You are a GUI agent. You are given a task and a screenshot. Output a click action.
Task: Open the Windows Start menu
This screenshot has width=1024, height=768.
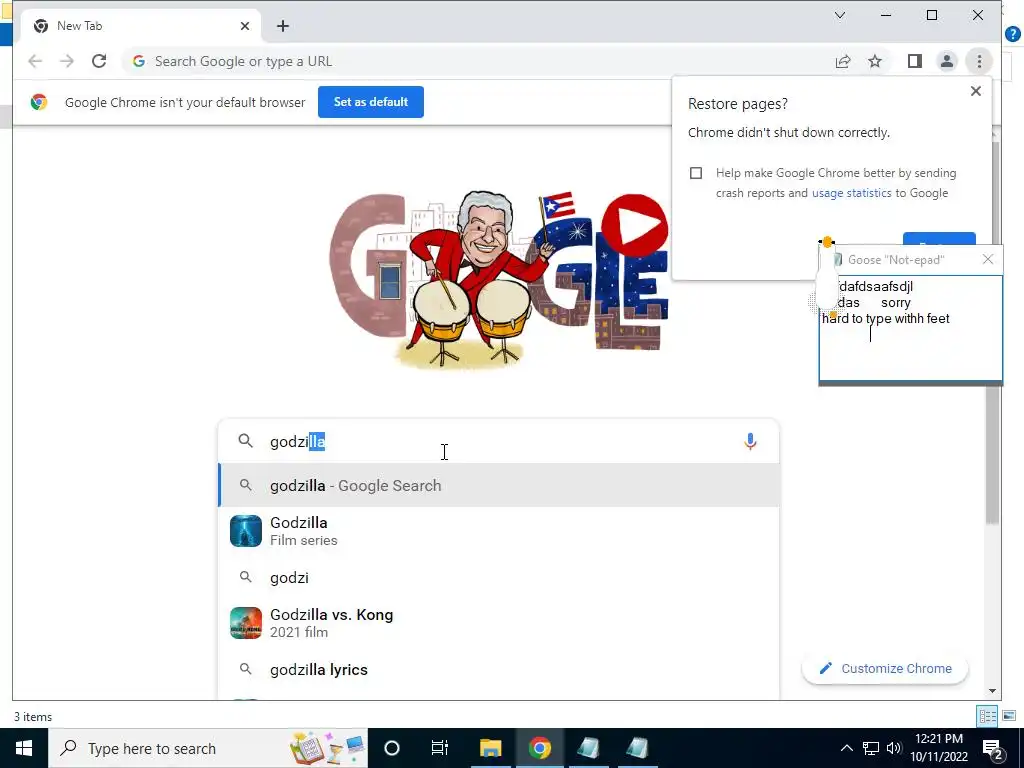tap(24, 748)
